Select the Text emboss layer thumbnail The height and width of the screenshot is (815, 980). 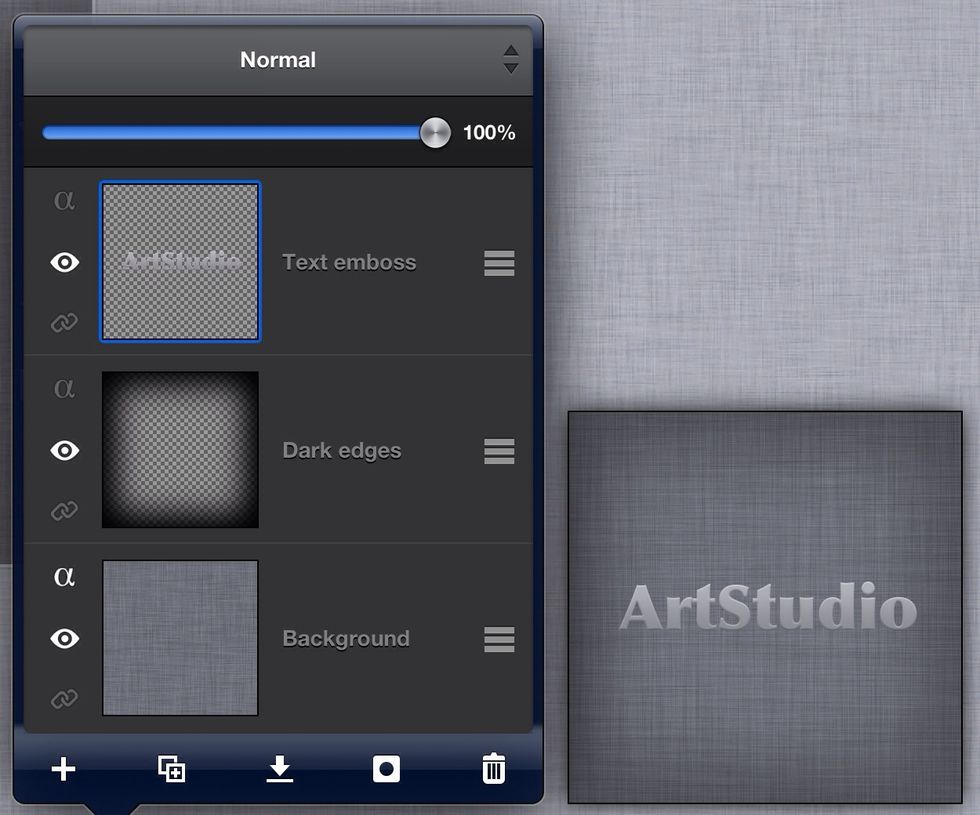pos(180,262)
